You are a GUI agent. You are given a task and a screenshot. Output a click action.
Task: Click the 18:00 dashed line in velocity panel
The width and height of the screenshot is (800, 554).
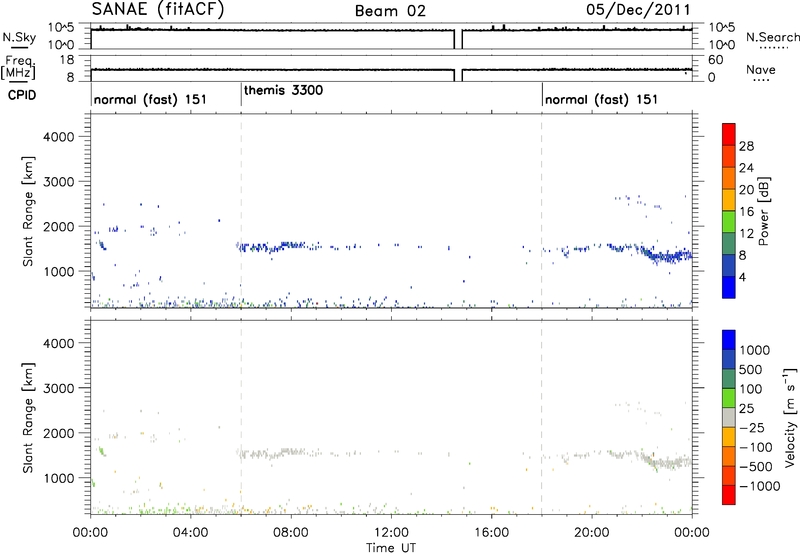click(541, 417)
